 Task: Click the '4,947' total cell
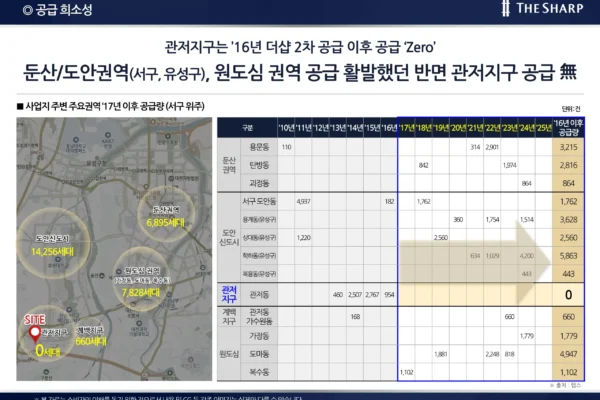coord(568,354)
